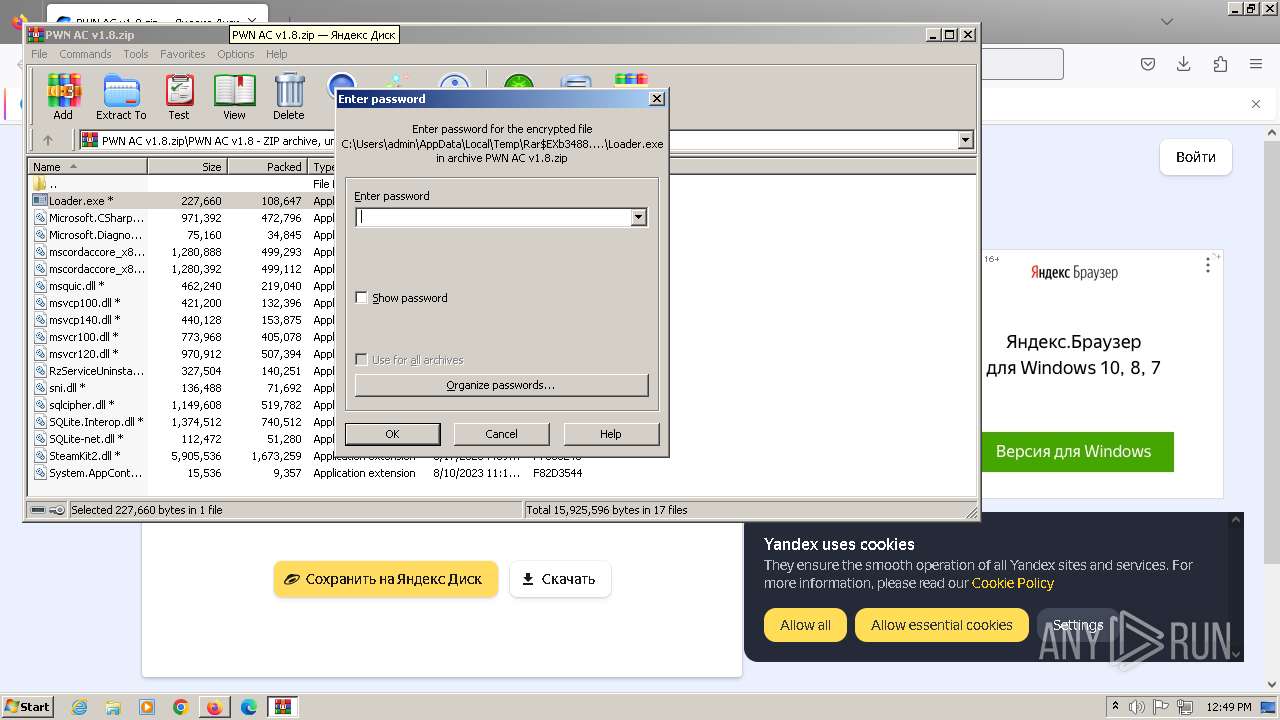
Task: Show hidden system tray icons
Action: tap(1115, 707)
